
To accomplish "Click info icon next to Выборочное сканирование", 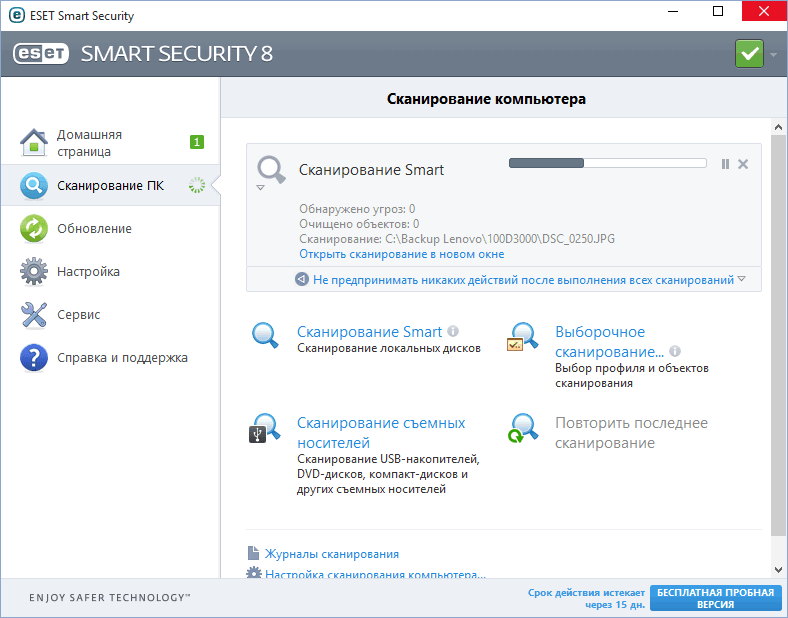I will (x=675, y=351).
